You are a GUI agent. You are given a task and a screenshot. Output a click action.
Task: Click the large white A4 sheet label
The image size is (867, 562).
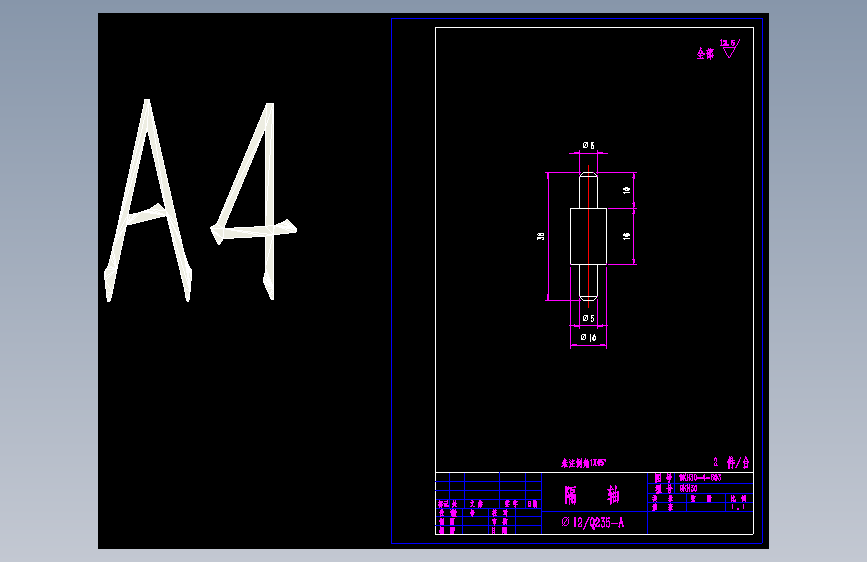[x=200, y=201]
